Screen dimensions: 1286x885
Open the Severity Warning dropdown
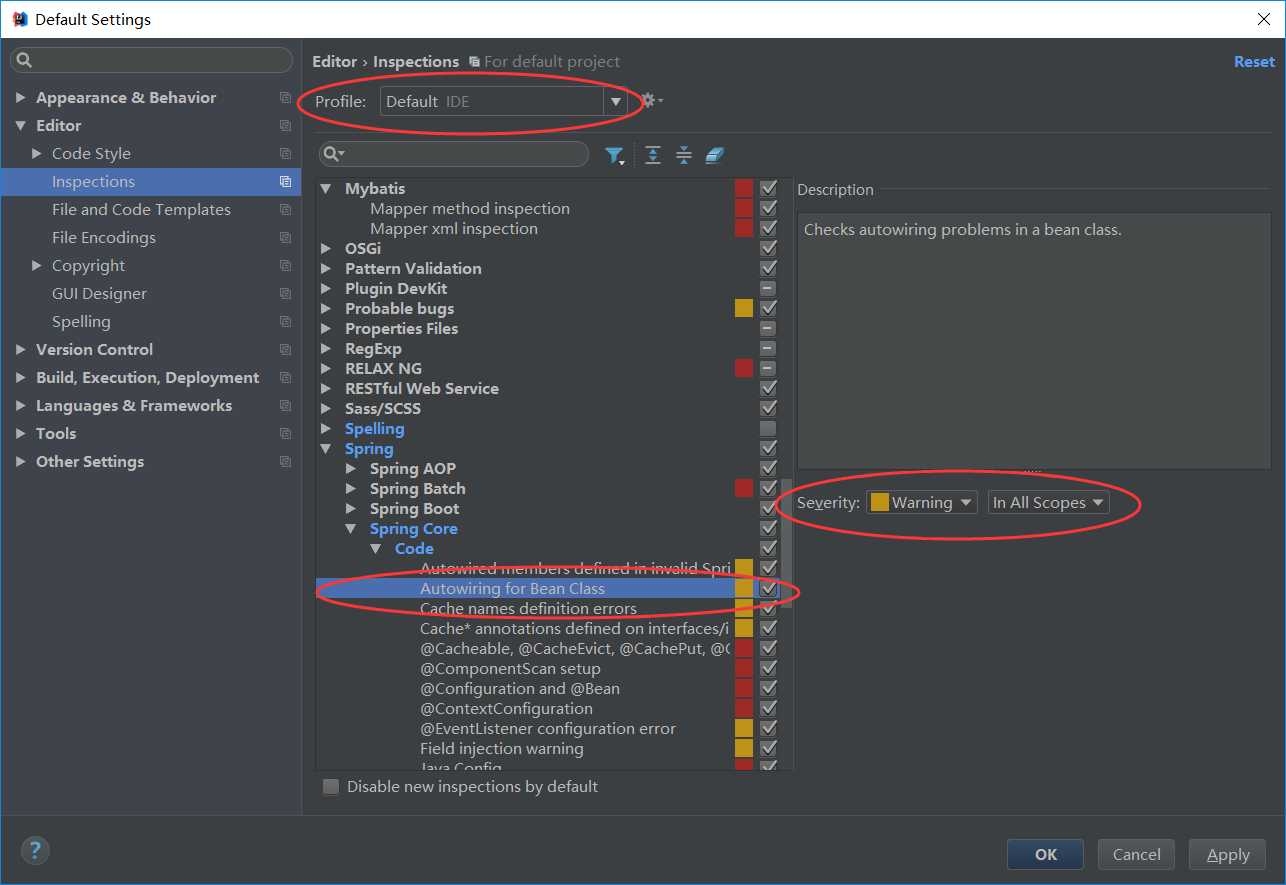click(922, 503)
